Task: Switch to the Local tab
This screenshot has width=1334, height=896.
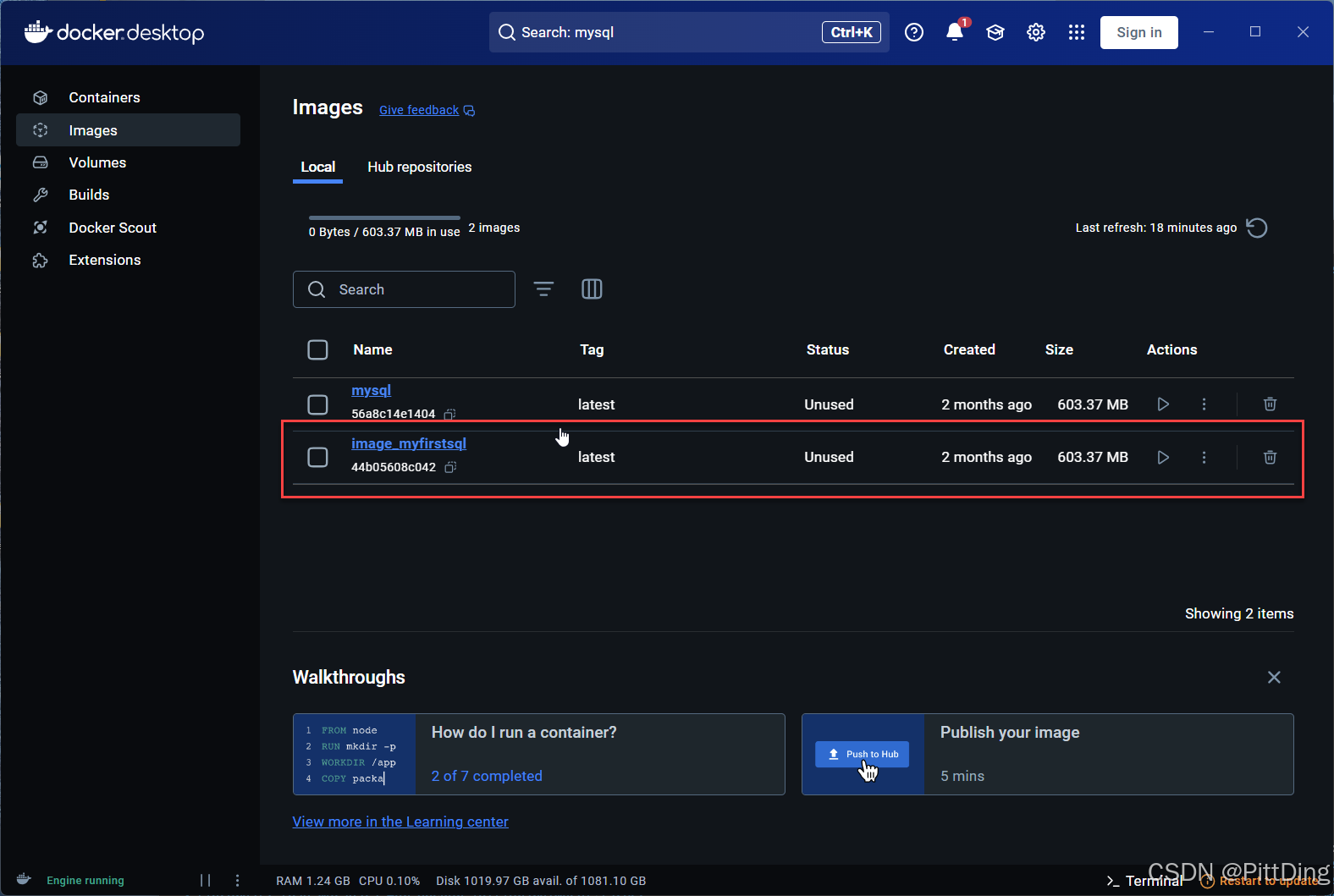Action: tap(317, 167)
